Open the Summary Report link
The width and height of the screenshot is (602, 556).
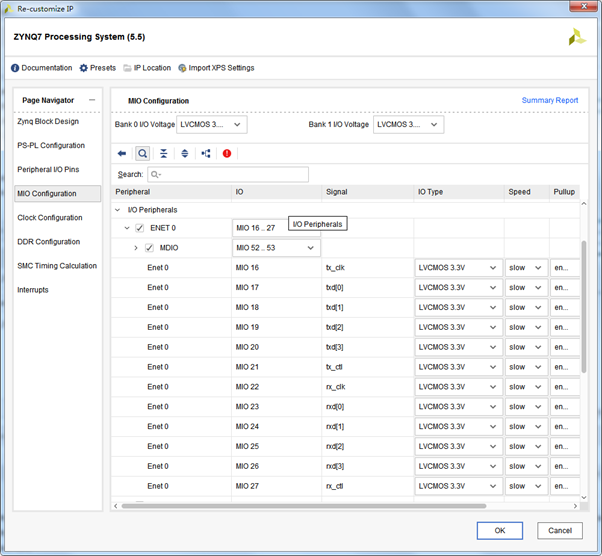(549, 100)
